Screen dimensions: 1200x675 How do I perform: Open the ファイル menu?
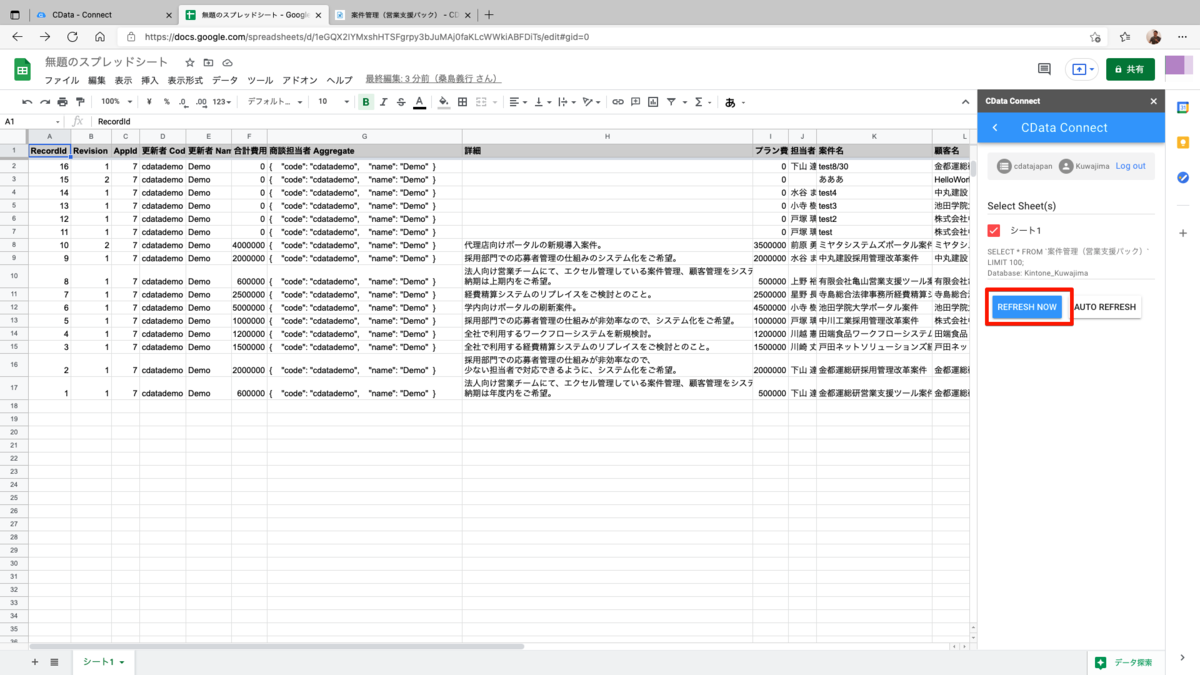click(61, 80)
